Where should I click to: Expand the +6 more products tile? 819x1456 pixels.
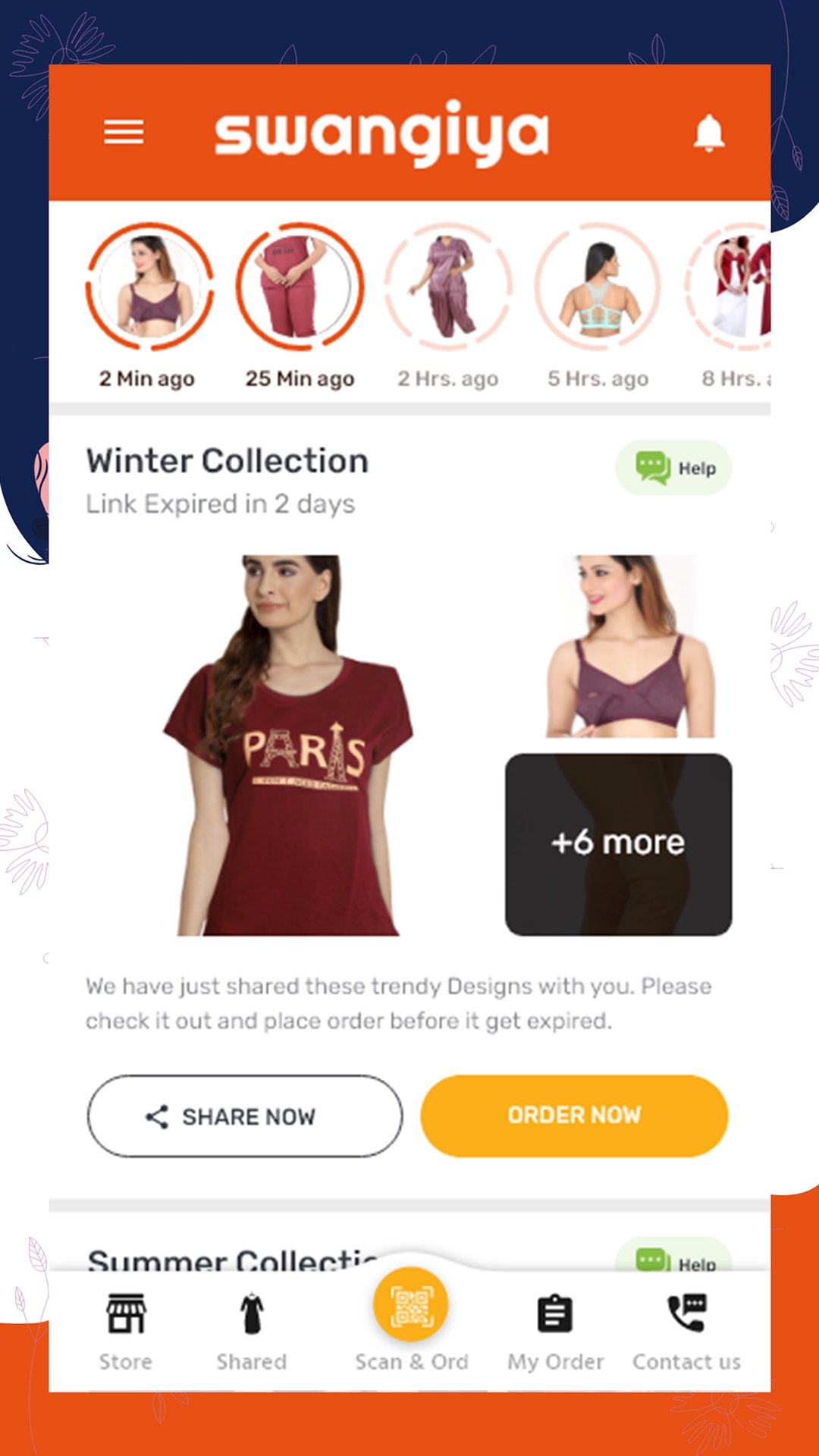[619, 844]
